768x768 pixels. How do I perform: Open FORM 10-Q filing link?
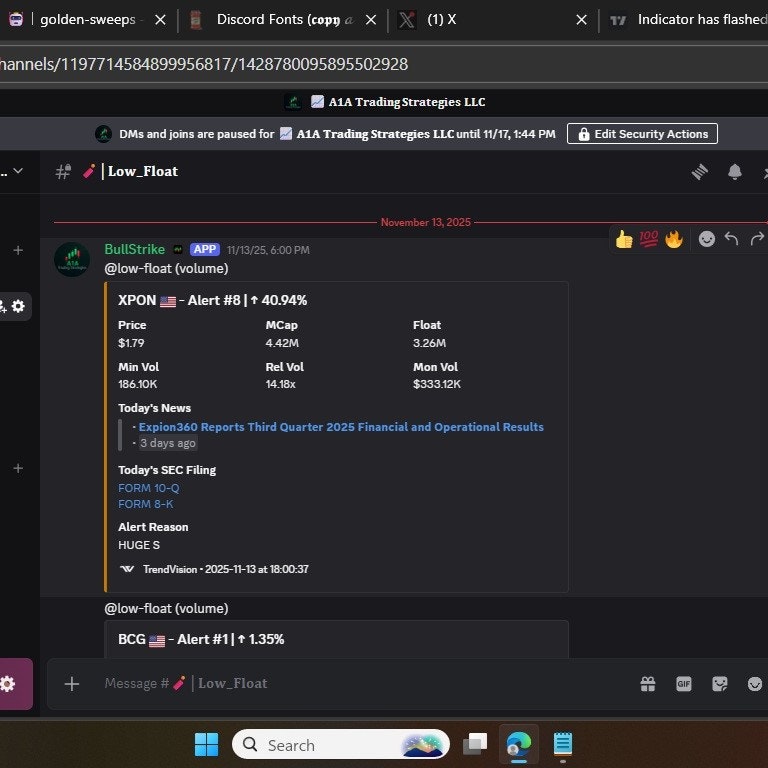pyautogui.click(x=148, y=488)
